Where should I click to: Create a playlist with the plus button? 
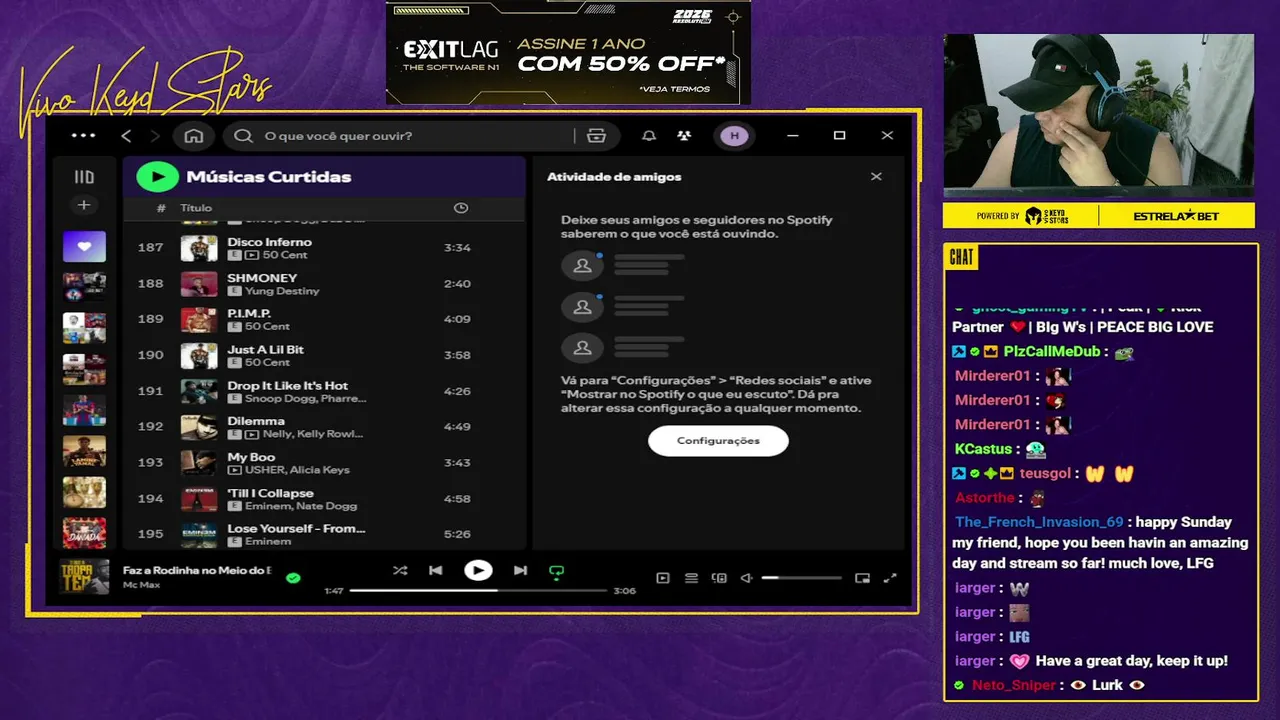84,205
